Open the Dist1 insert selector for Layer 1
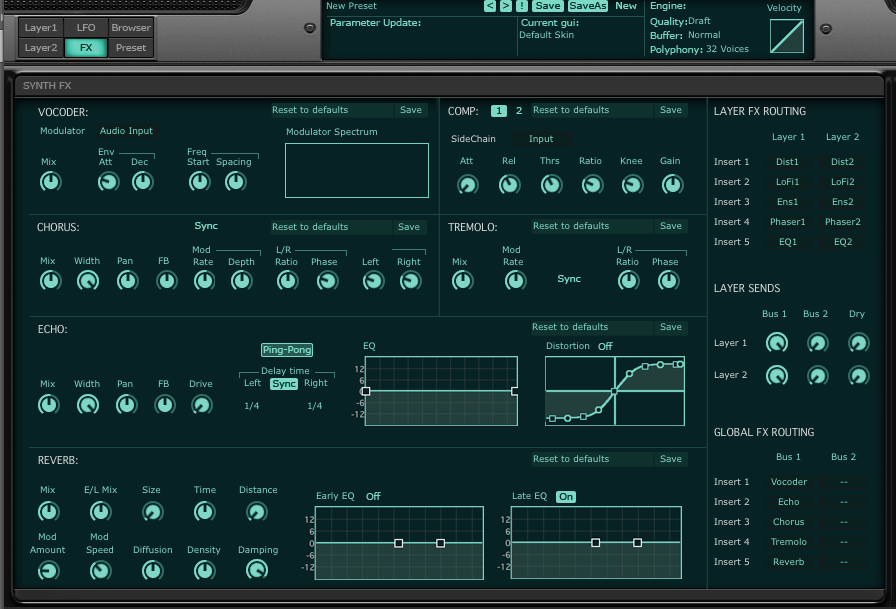The width and height of the screenshot is (896, 609). (788, 161)
